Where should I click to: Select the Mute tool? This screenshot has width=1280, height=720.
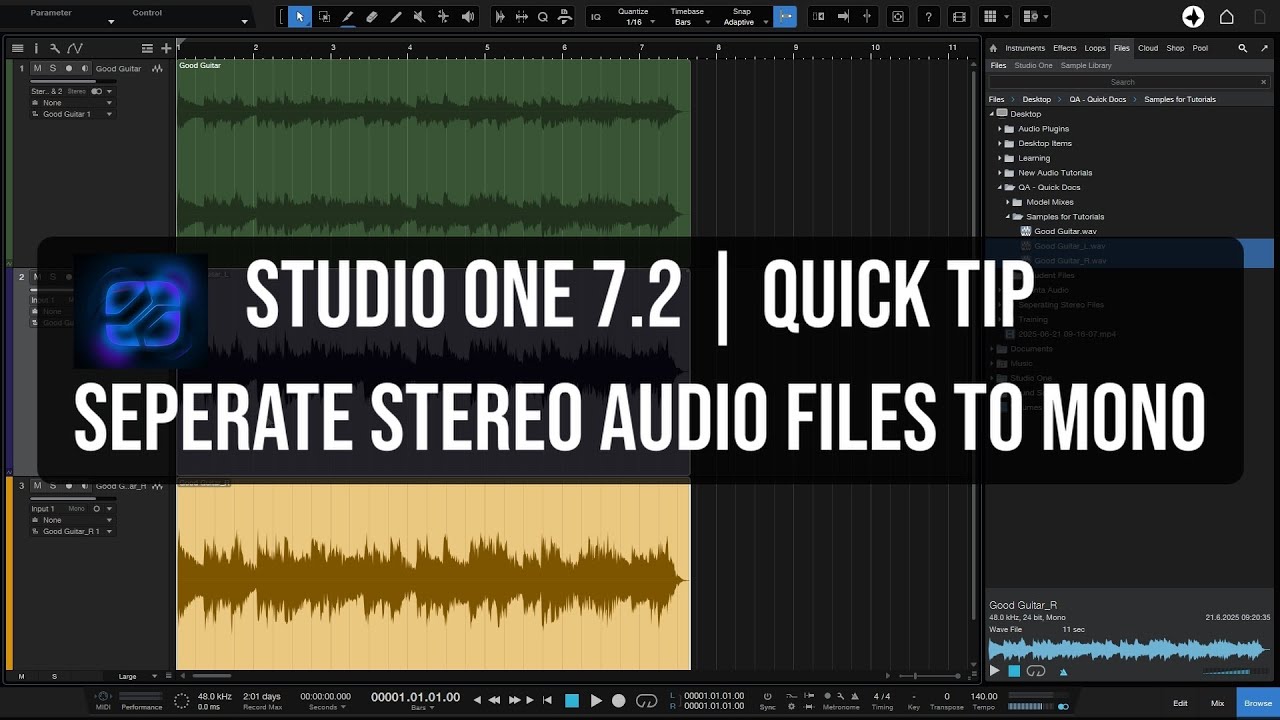click(x=419, y=17)
